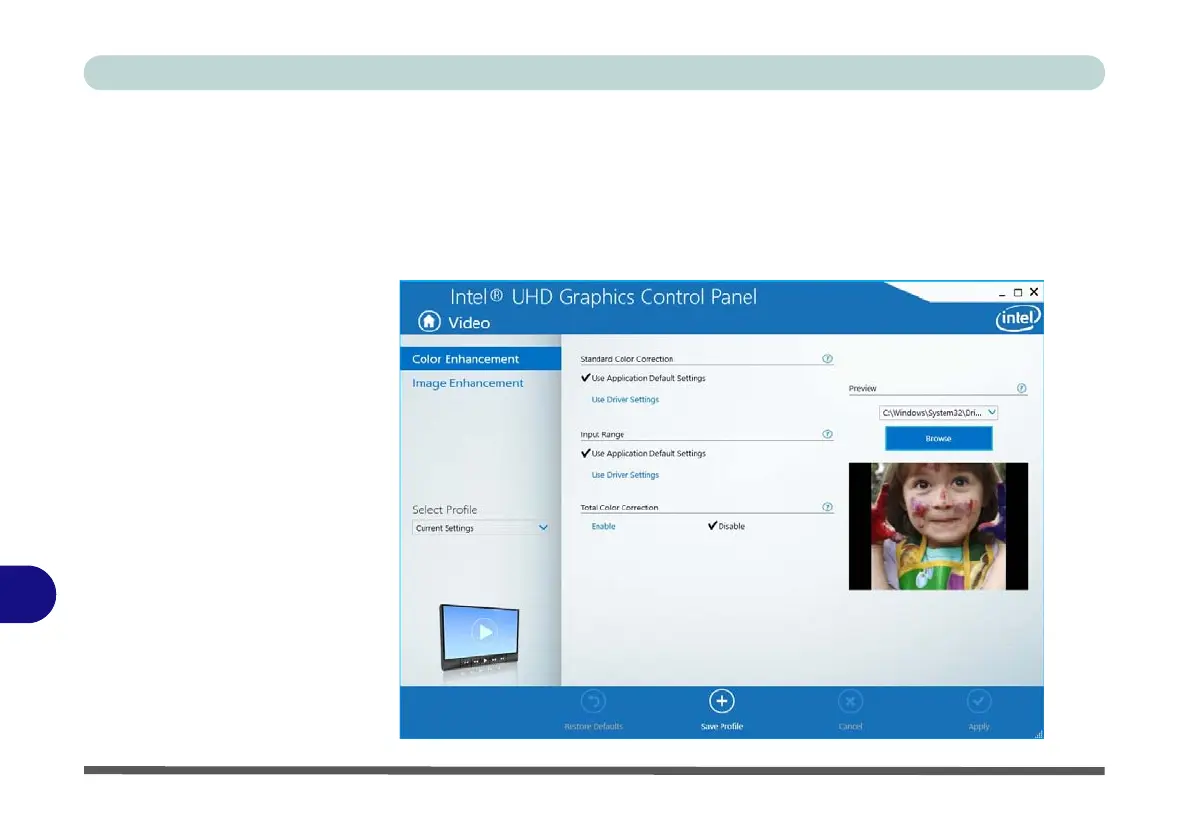Click the Select Profile label

(445, 509)
